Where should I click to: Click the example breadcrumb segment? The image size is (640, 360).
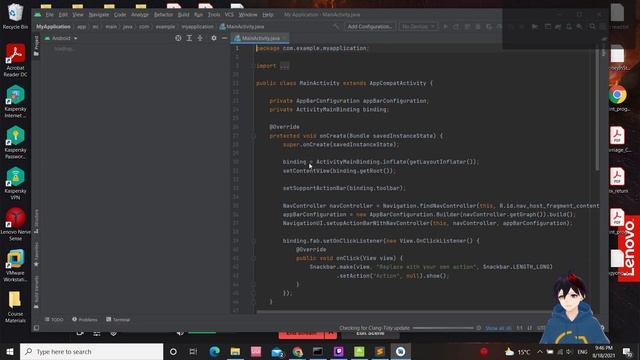165,27
